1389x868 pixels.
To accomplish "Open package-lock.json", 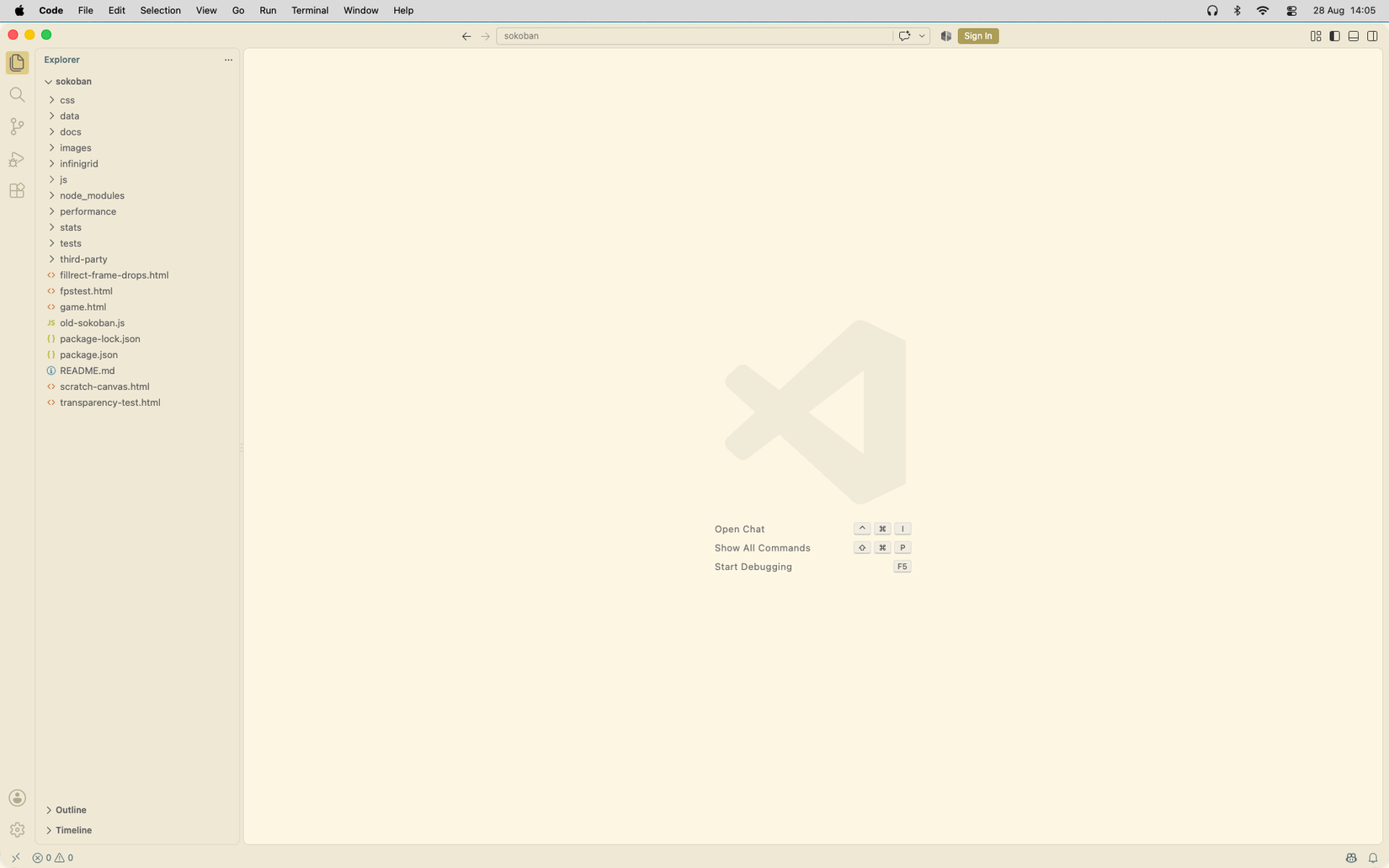I will pos(137,339).
